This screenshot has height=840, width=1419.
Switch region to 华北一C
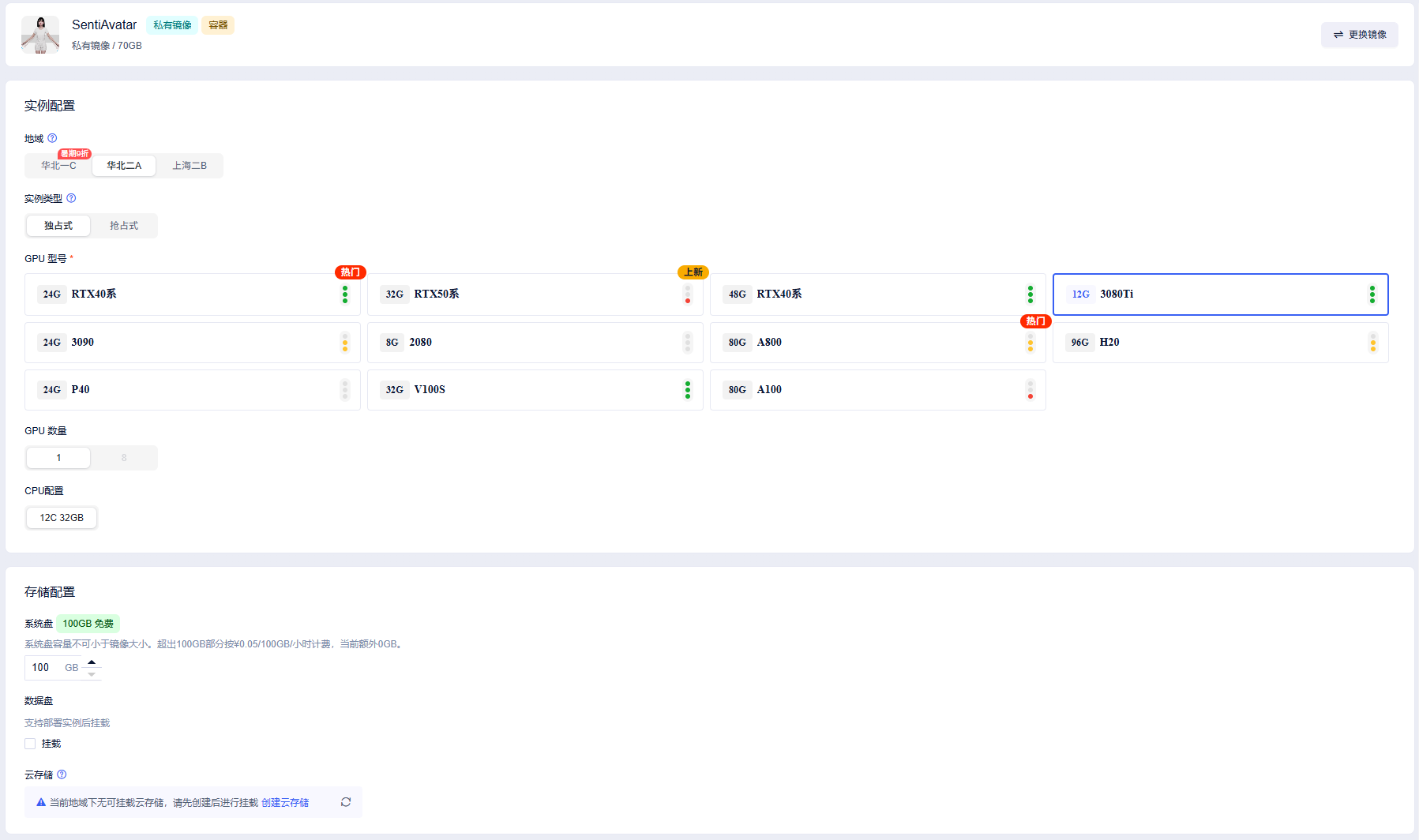[58, 166]
